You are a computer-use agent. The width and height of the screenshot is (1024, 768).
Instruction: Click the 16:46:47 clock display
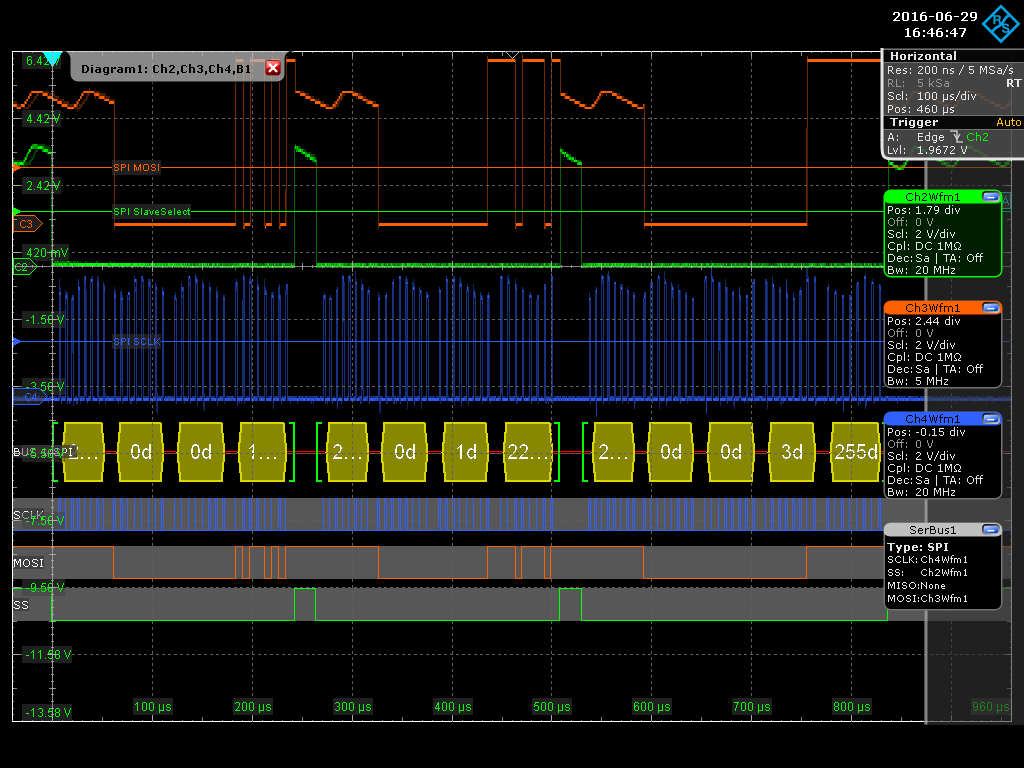pyautogui.click(x=935, y=32)
